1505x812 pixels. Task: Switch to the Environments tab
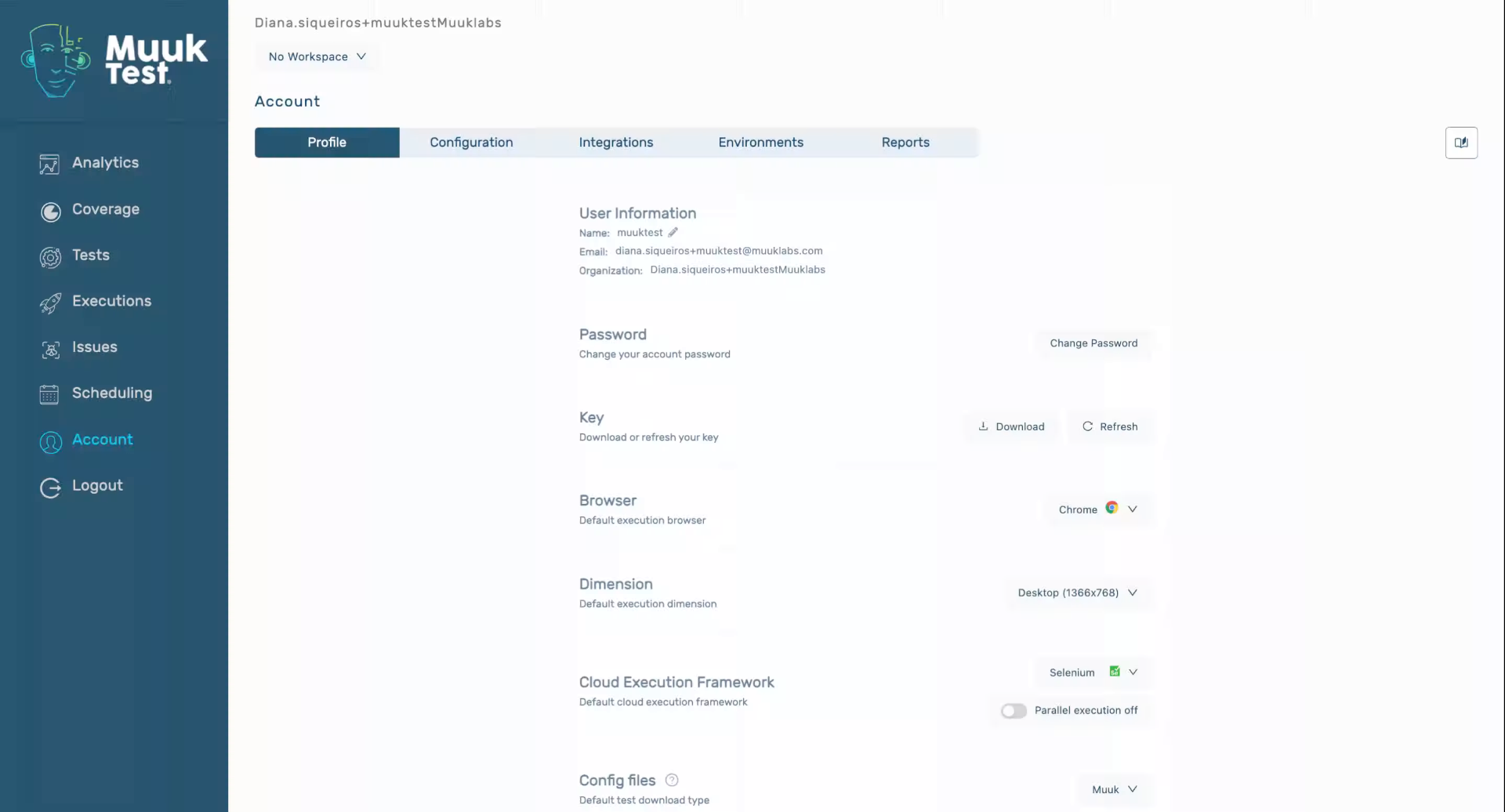(760, 143)
